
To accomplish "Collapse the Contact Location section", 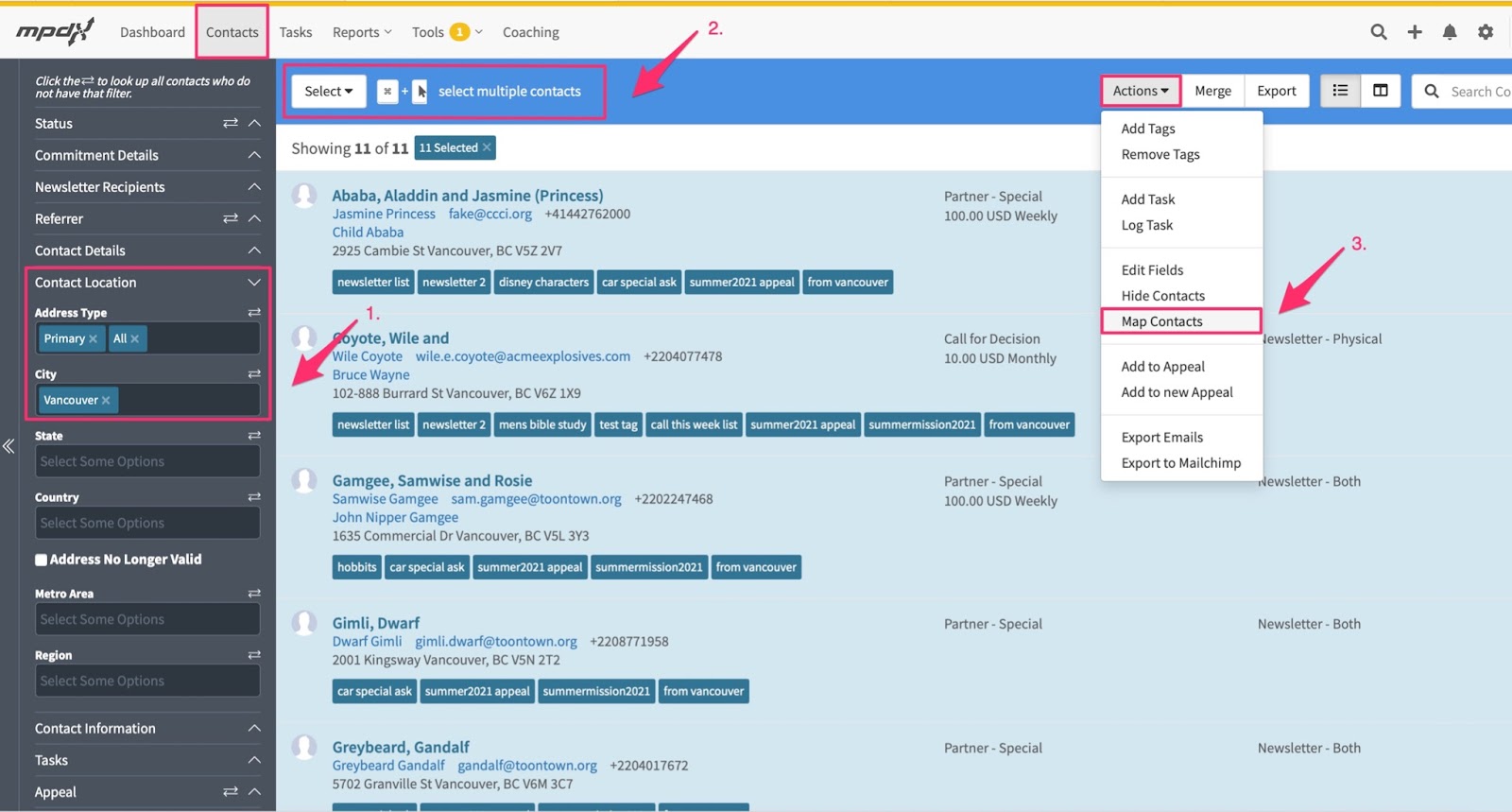I will click(x=254, y=283).
